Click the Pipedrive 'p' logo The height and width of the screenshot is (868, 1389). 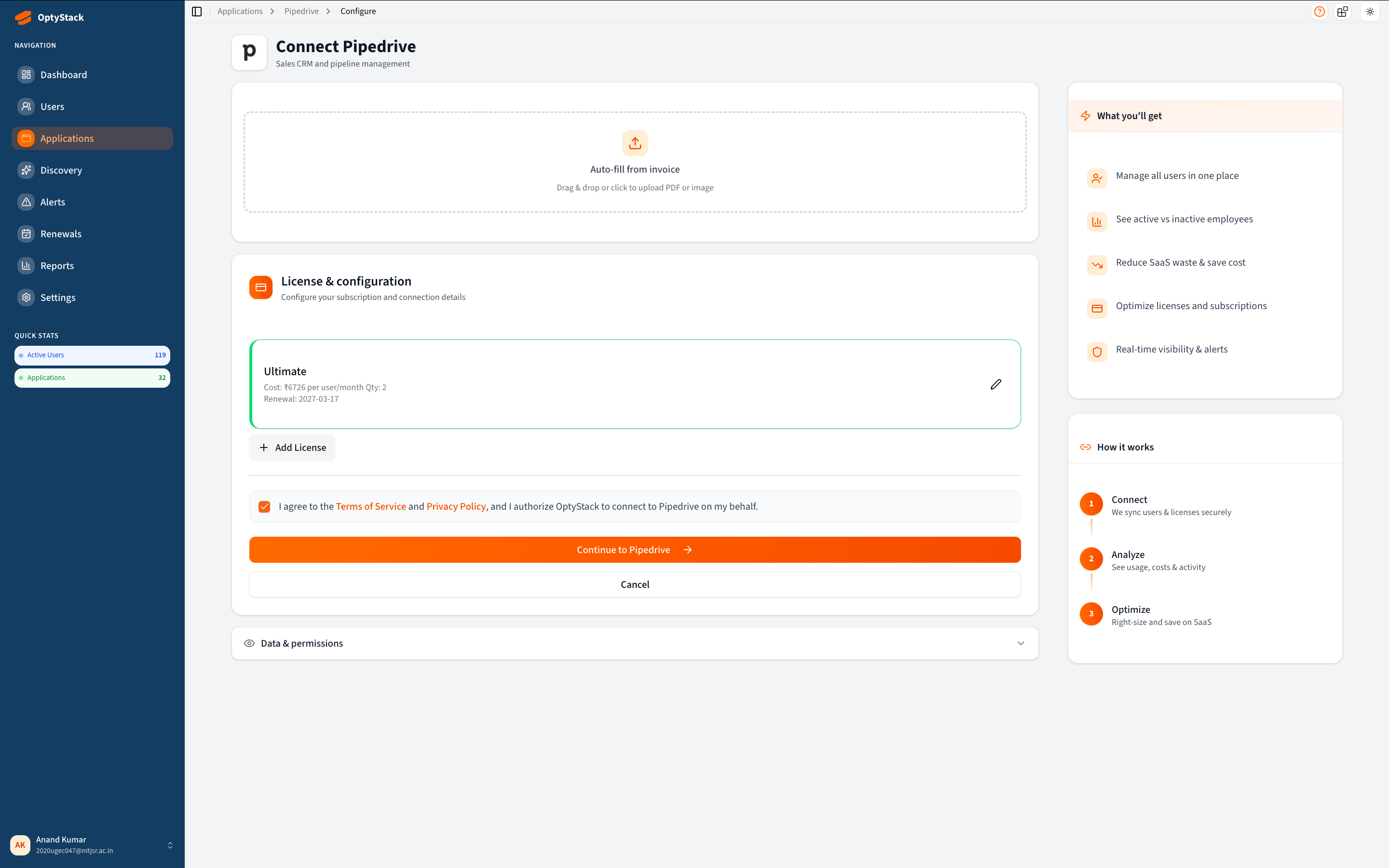pos(249,53)
